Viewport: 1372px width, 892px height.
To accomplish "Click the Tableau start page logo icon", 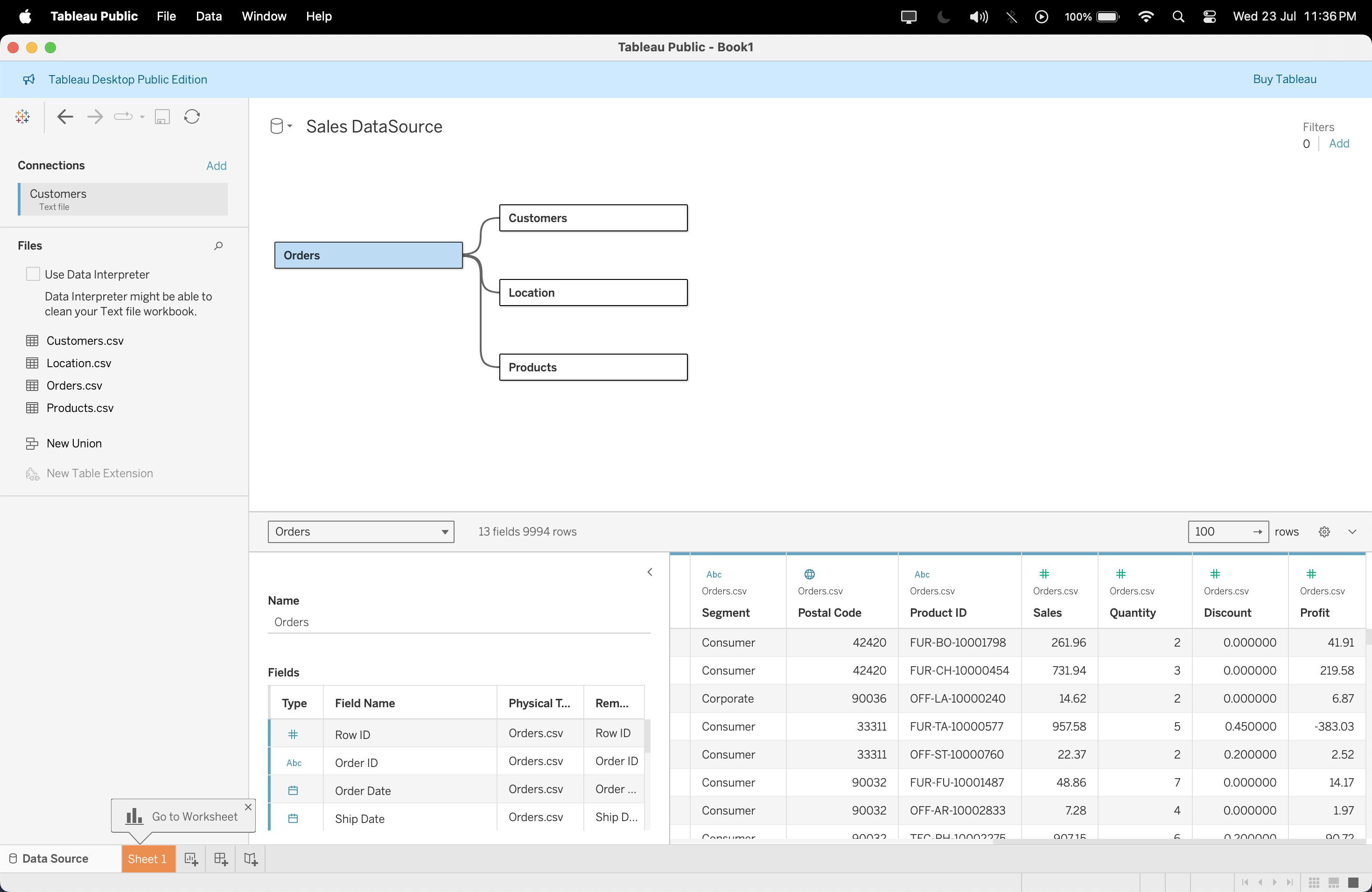I will [22, 117].
